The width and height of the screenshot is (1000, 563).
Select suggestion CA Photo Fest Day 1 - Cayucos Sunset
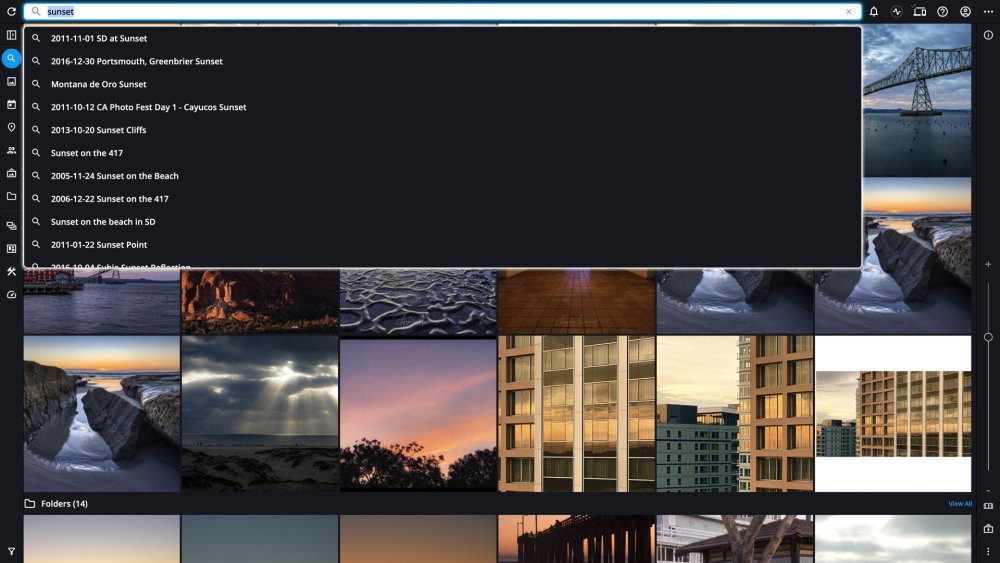click(443, 107)
